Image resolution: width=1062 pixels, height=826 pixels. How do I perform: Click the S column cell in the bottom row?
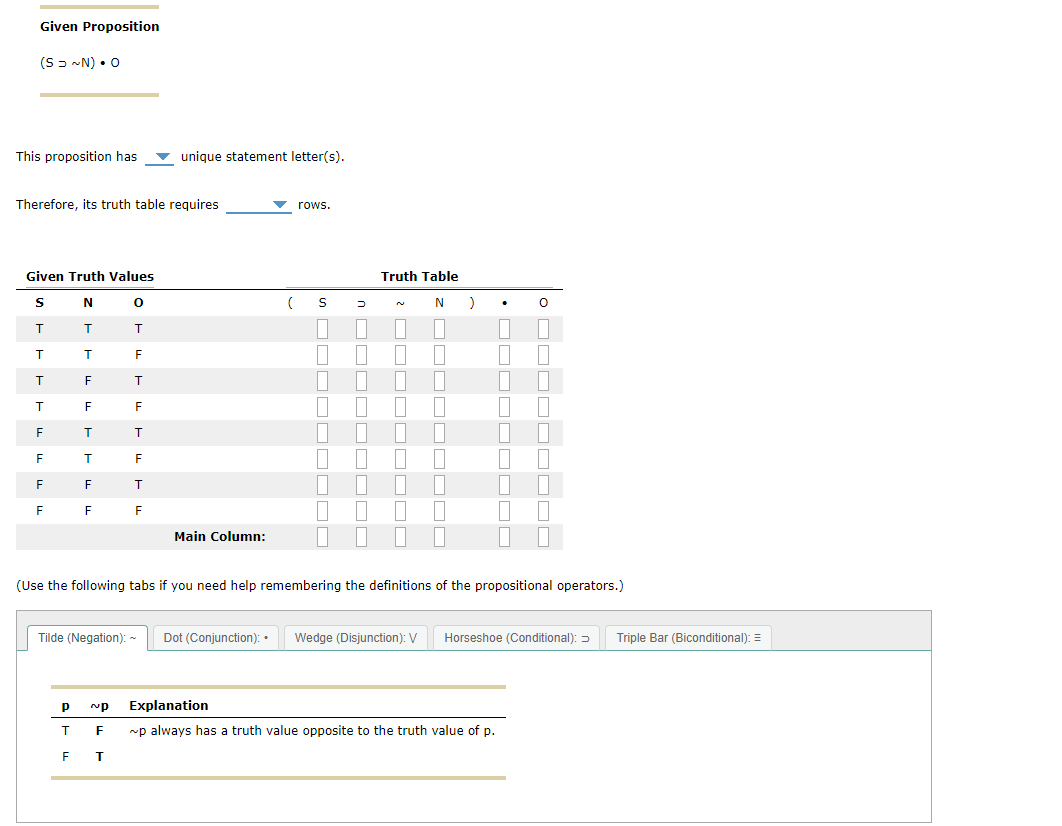click(x=322, y=510)
